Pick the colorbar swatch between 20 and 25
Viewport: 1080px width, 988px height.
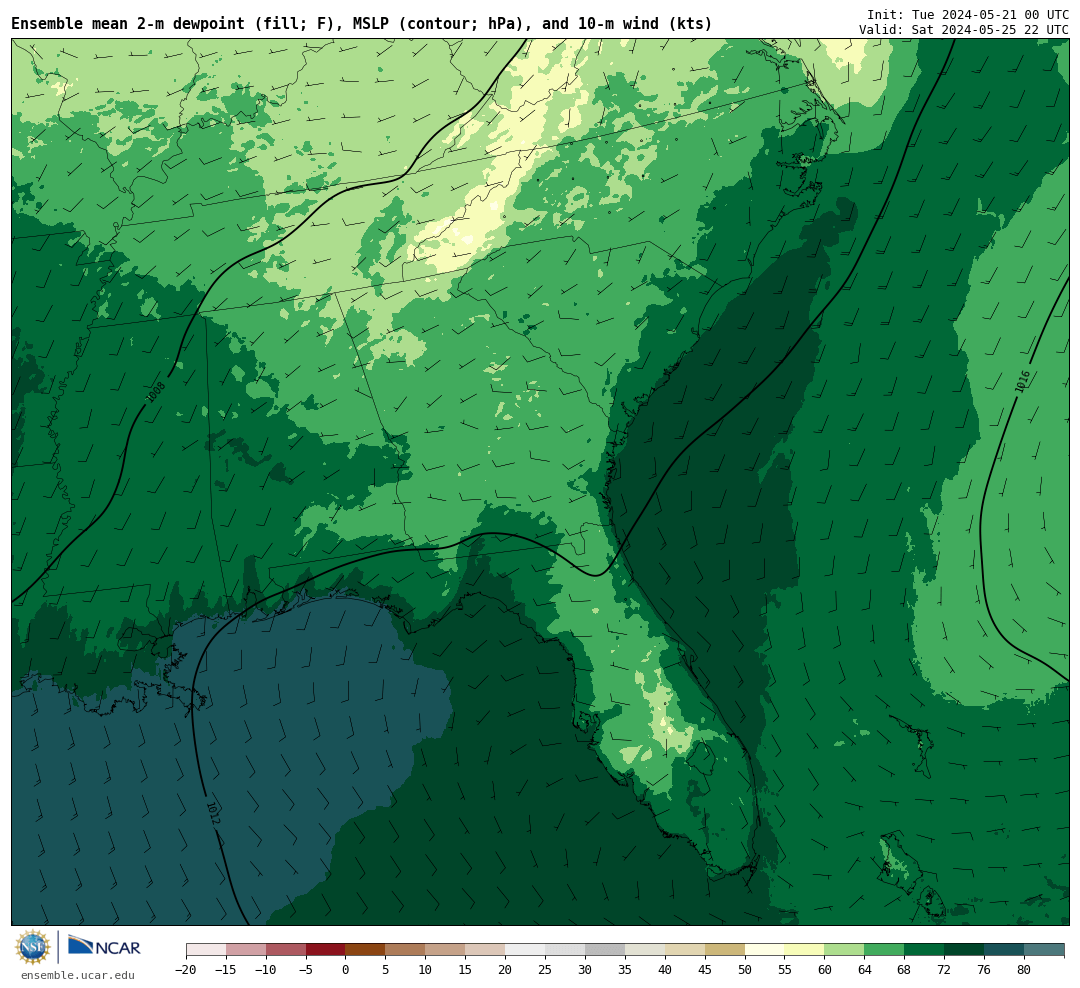point(526,950)
